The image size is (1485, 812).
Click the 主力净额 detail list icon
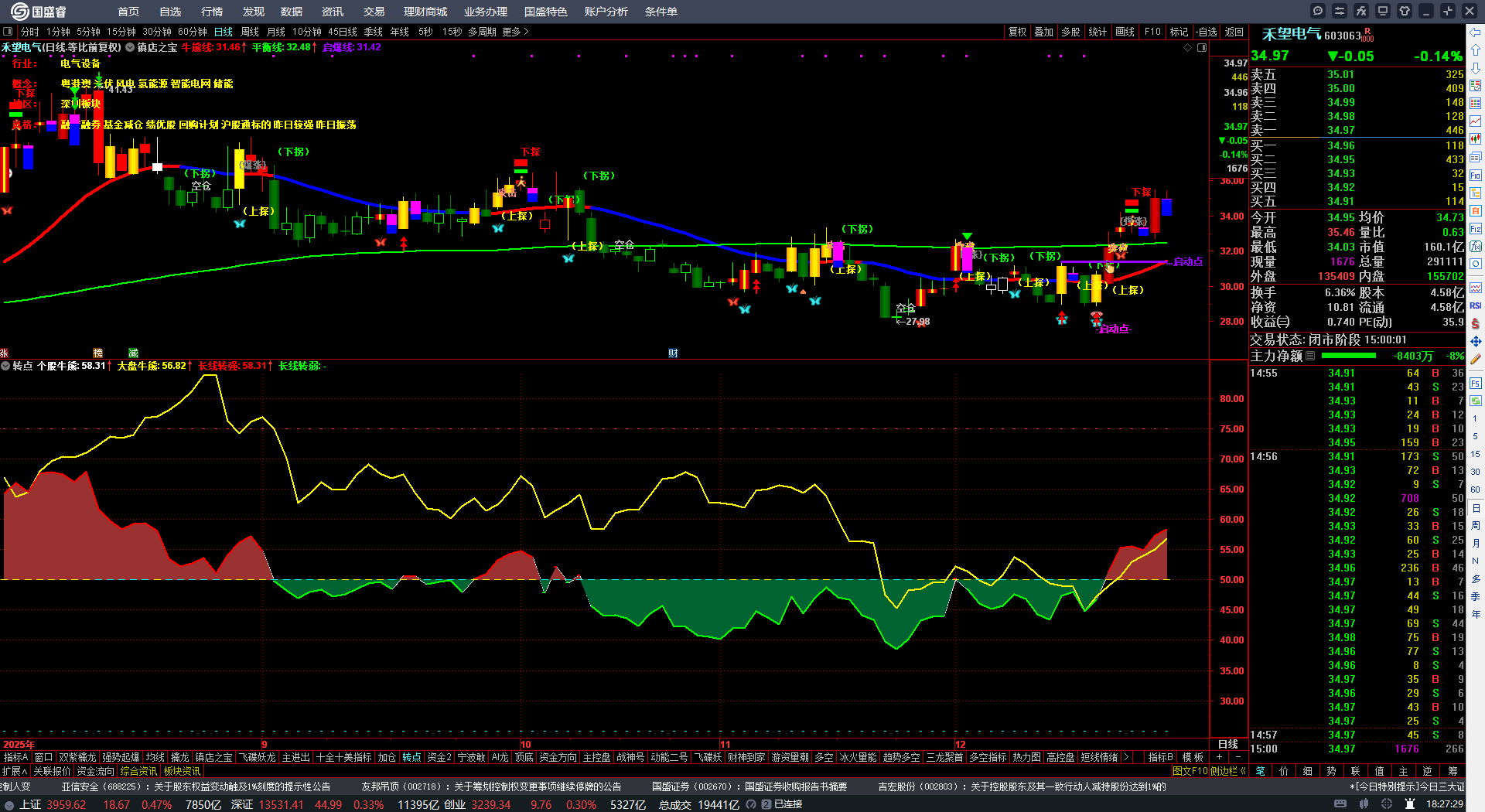point(1310,356)
